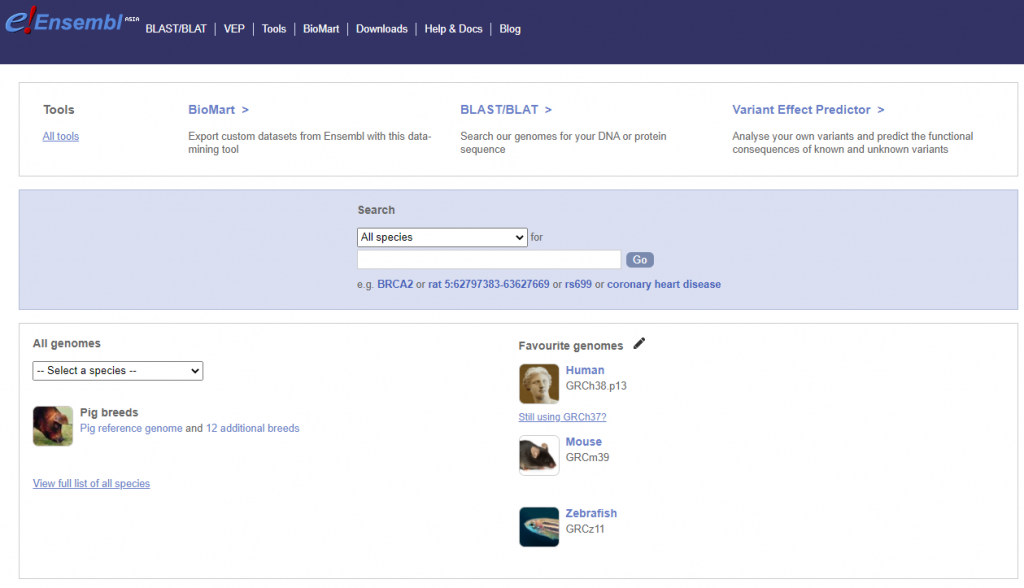1024x588 pixels.
Task: Click the Pig breeds thumbnail image
Action: 52,426
